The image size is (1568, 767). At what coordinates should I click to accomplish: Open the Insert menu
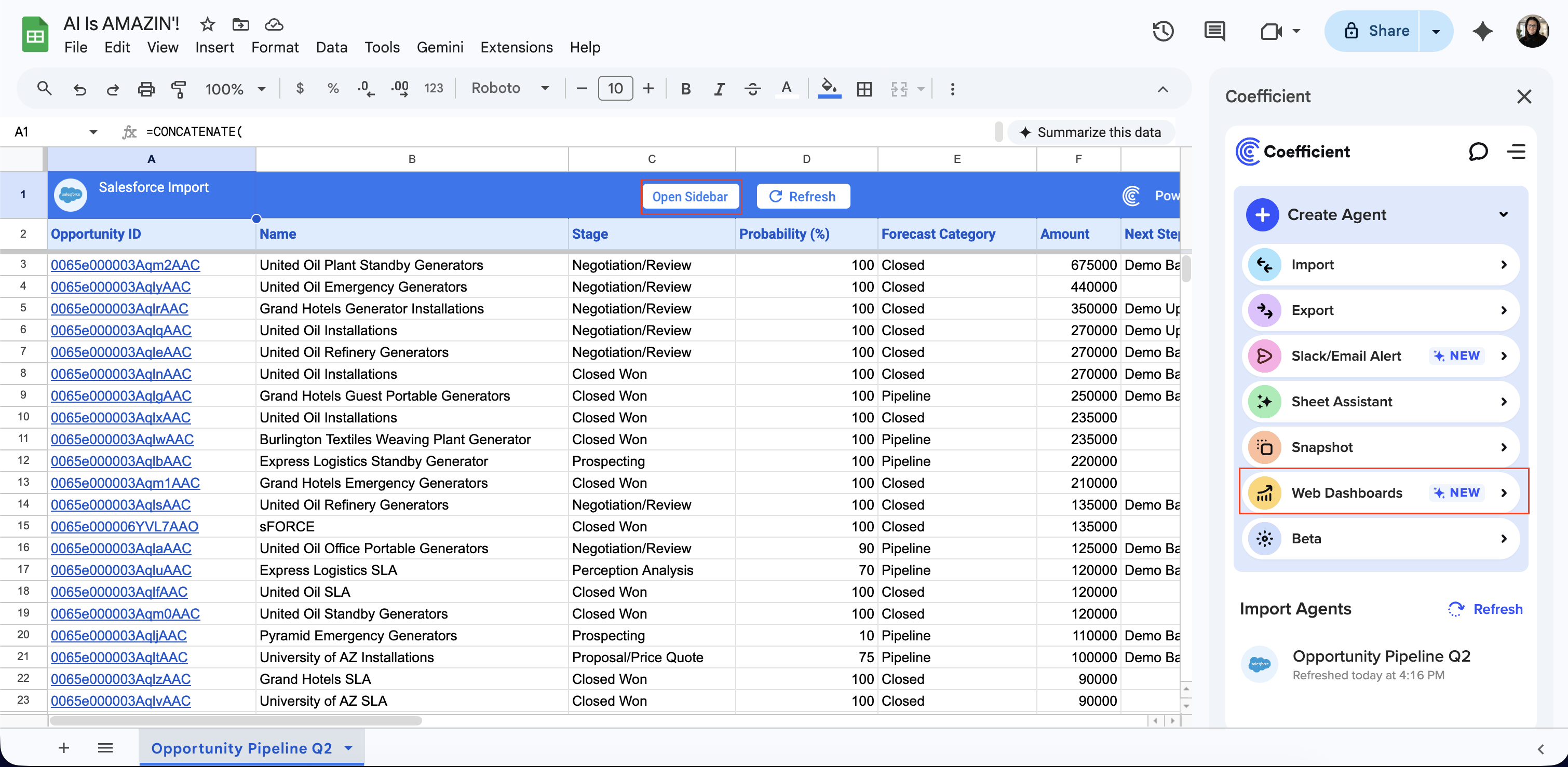coord(214,47)
